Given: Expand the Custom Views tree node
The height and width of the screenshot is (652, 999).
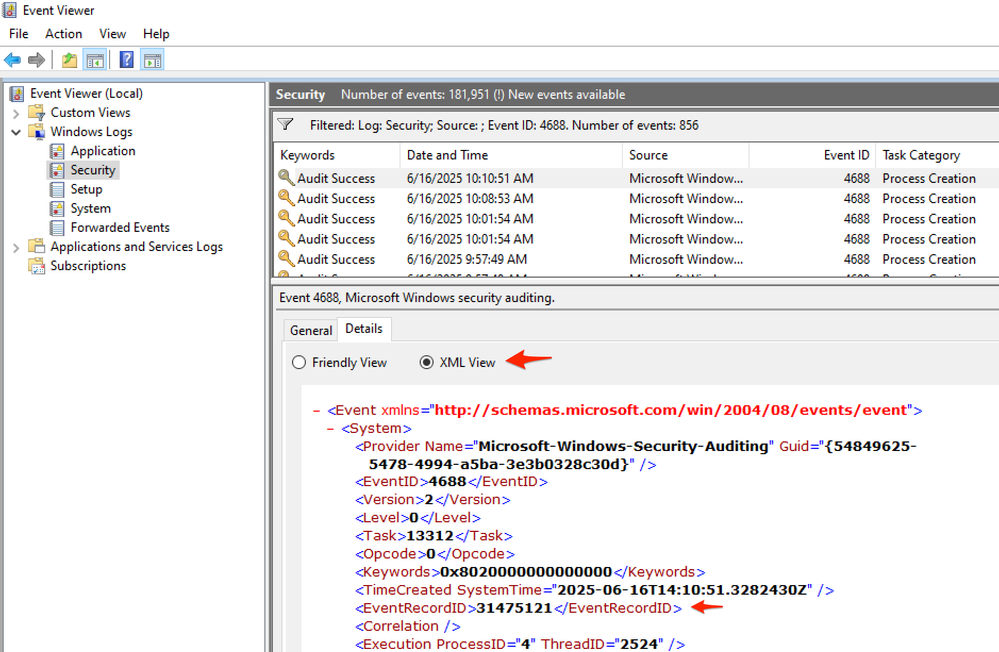Looking at the screenshot, I should [x=16, y=113].
